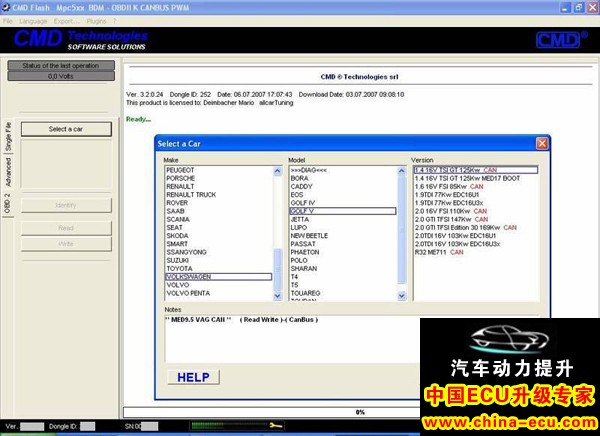The image size is (600, 436).
Task: Open the question mark help menu
Action: point(115,21)
